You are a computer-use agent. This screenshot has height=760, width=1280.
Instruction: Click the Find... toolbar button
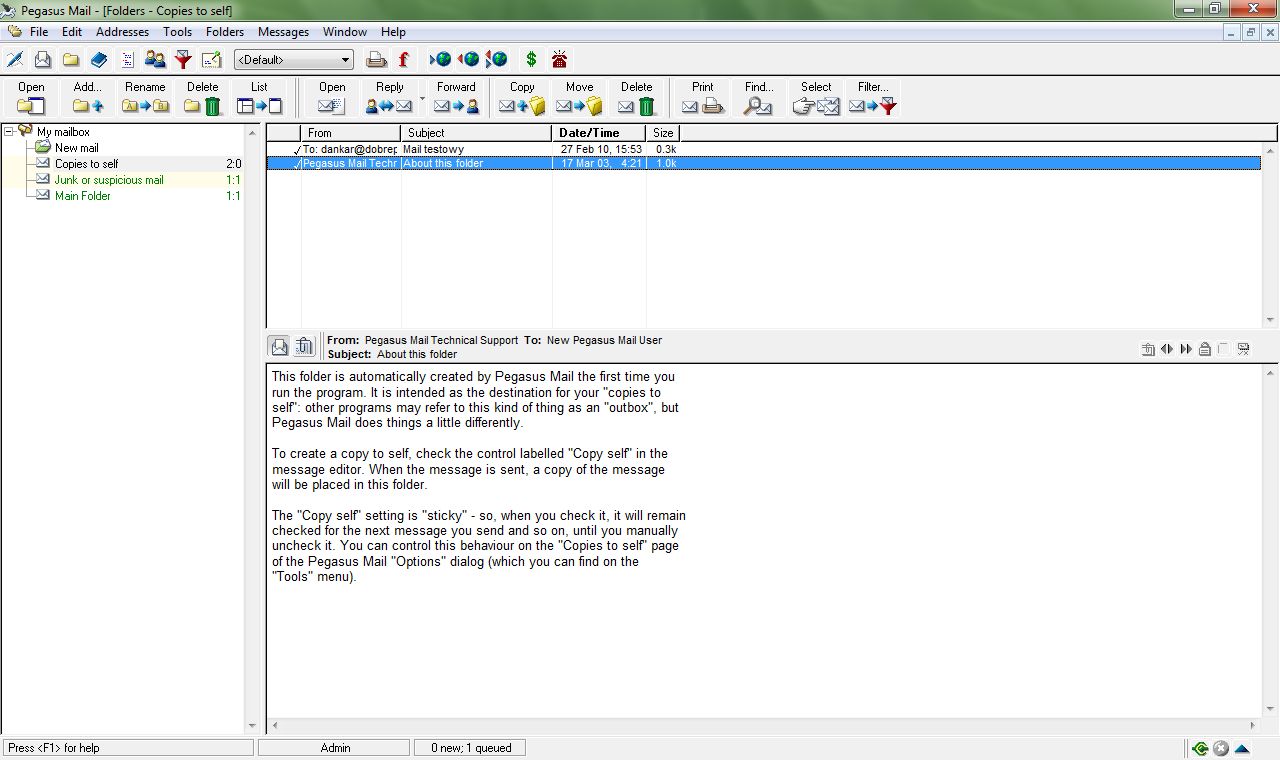(x=759, y=98)
